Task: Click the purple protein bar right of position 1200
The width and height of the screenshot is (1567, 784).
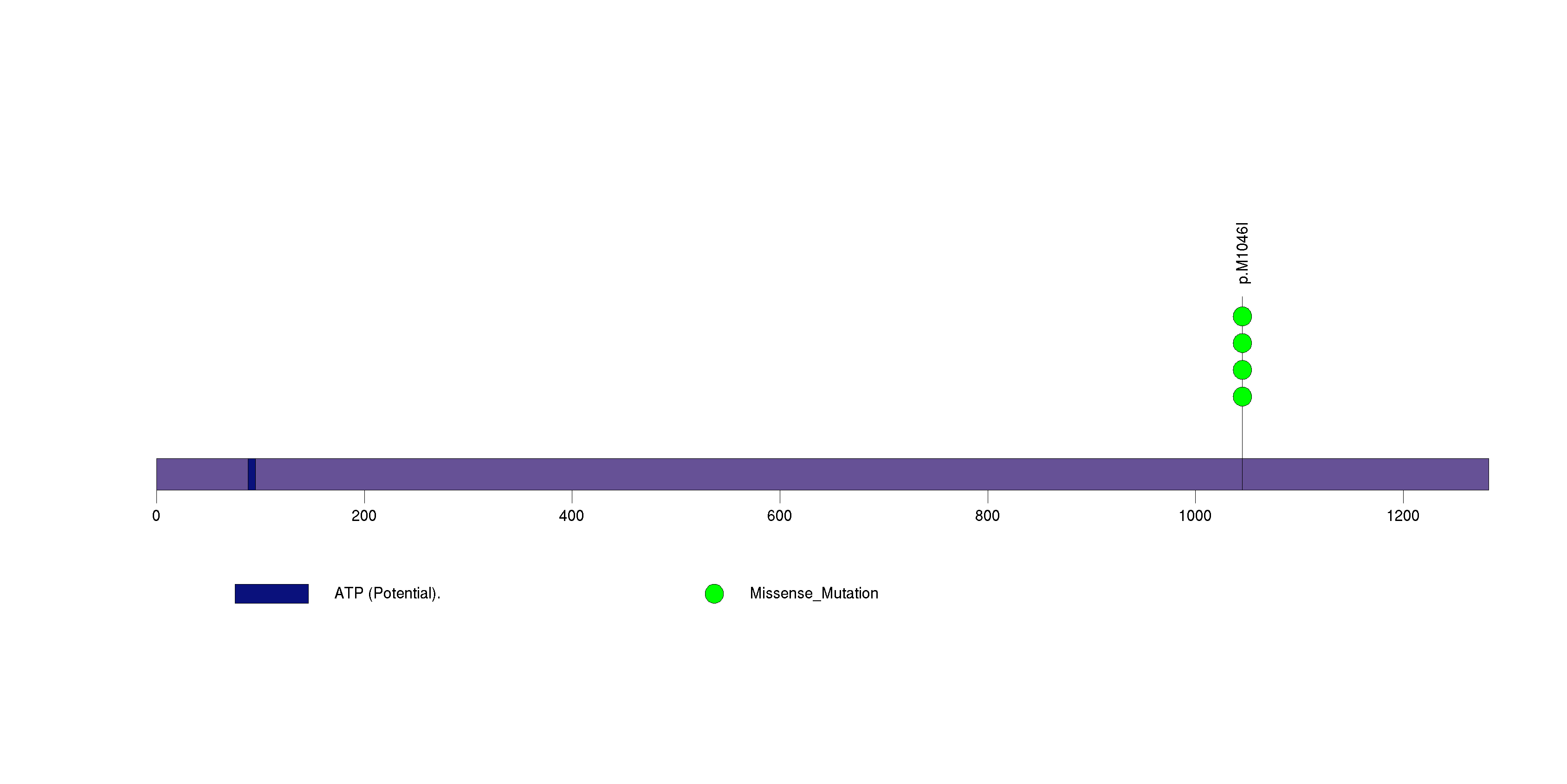Action: tap(1448, 474)
